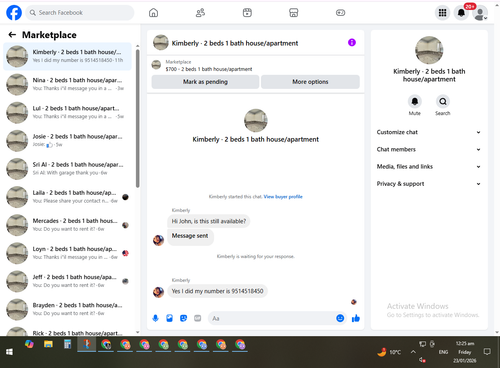Choose a sticker icon
This screenshot has height=368, width=500.
point(183,318)
